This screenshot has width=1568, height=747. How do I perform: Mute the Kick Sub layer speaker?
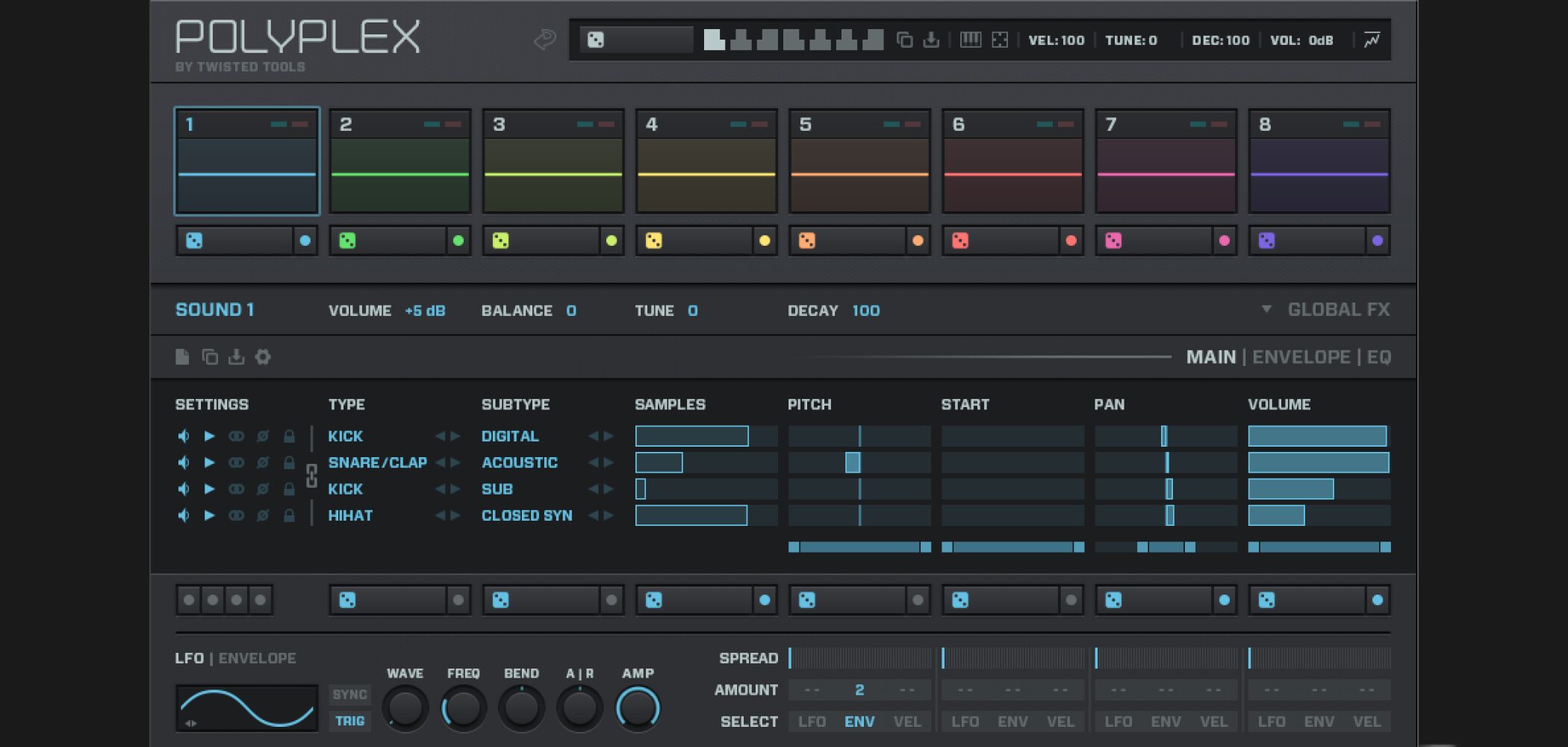[x=183, y=489]
